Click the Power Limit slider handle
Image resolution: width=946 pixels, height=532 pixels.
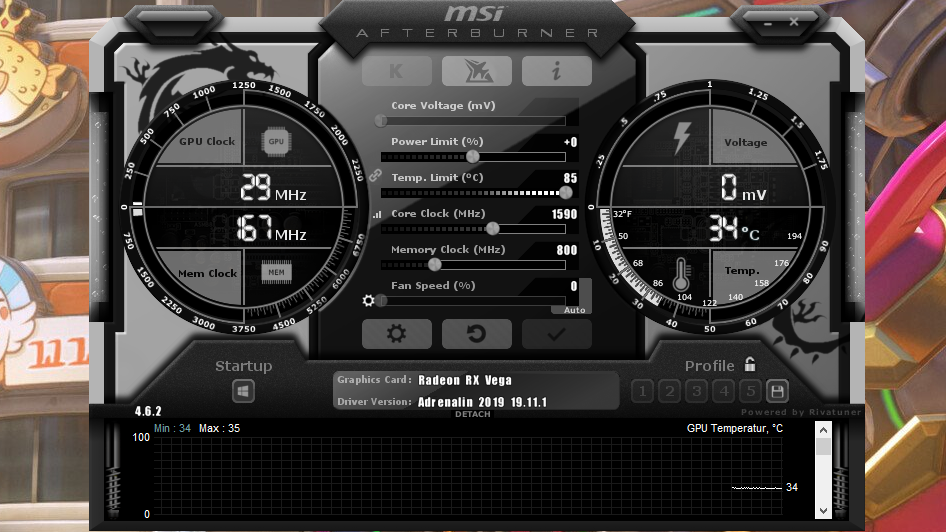pos(473,157)
